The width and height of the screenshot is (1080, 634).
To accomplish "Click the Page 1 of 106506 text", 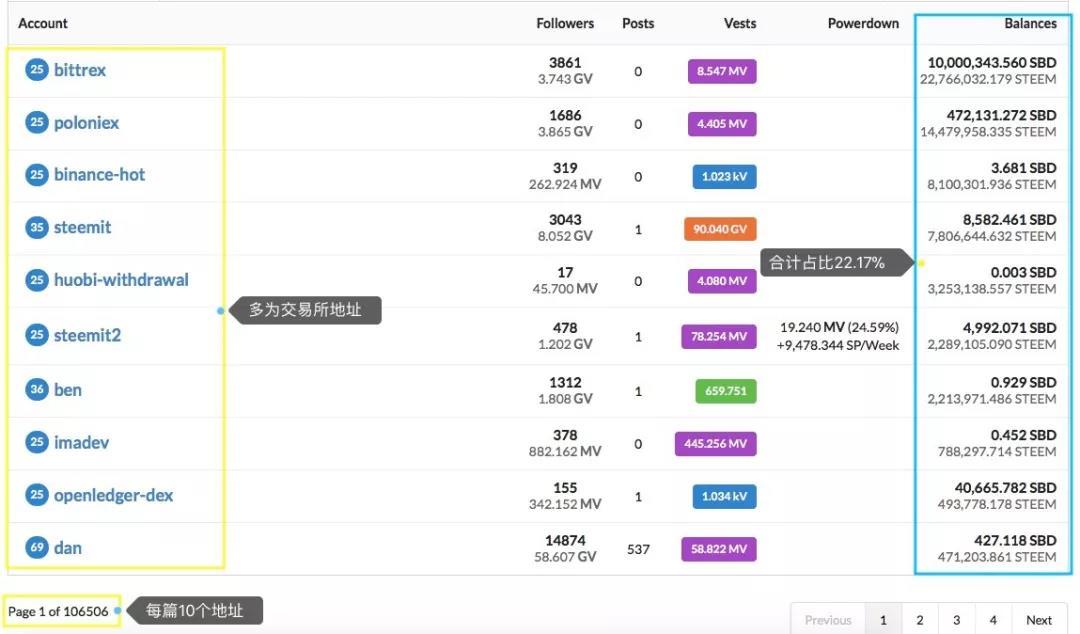I will (59, 611).
